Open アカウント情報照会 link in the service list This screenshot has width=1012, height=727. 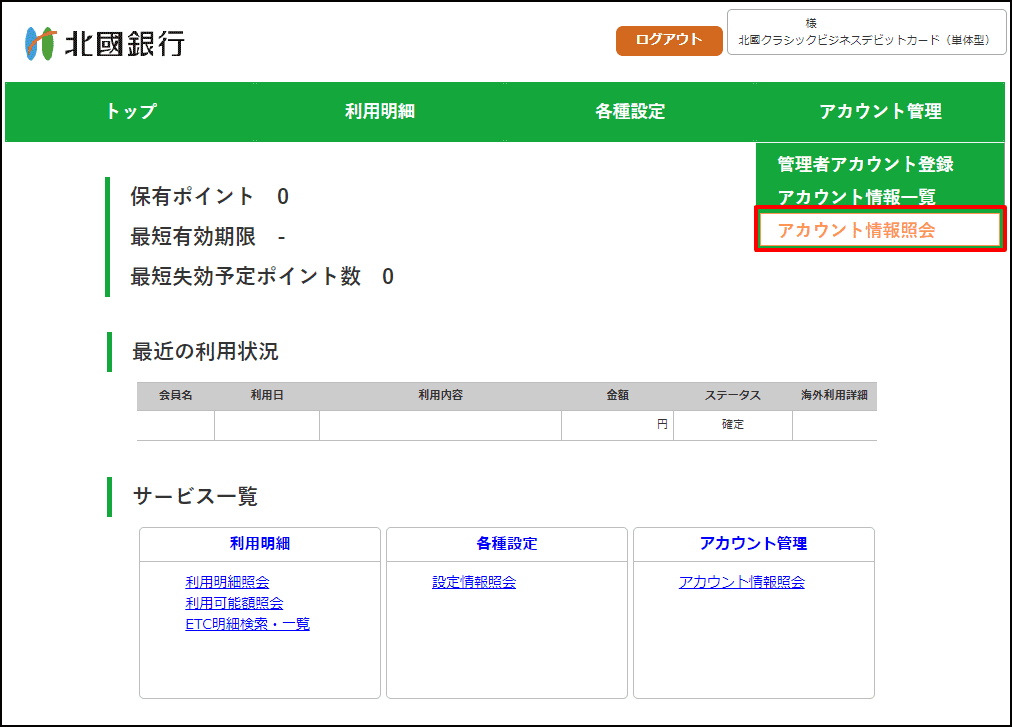point(741,582)
